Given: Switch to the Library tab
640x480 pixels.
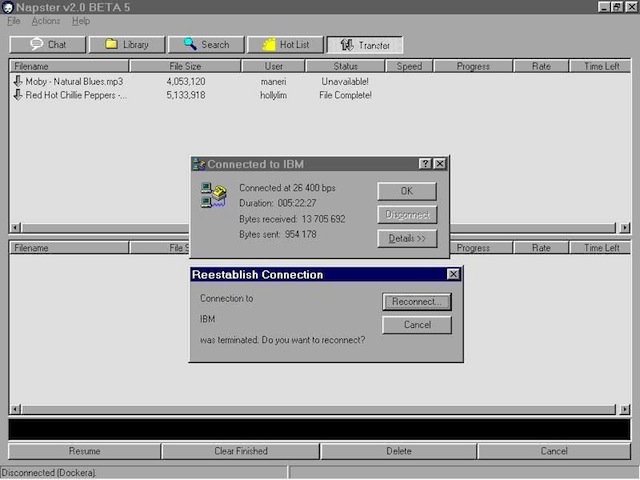Looking at the screenshot, I should (x=126, y=44).
